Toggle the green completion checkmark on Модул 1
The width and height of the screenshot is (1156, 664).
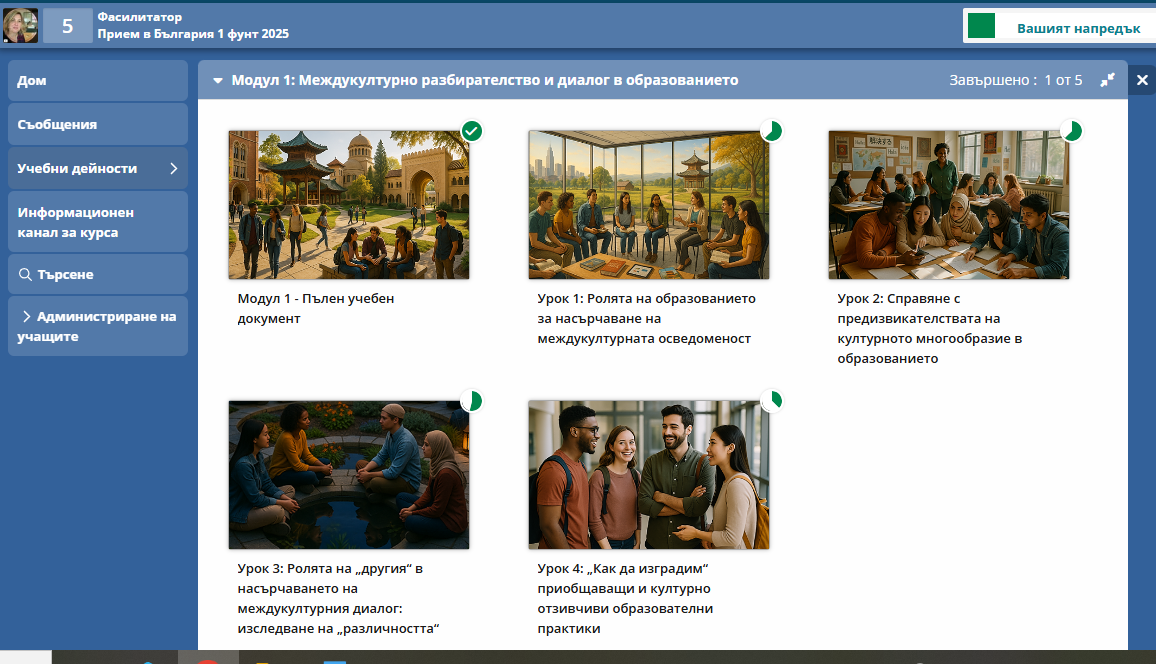point(472,131)
